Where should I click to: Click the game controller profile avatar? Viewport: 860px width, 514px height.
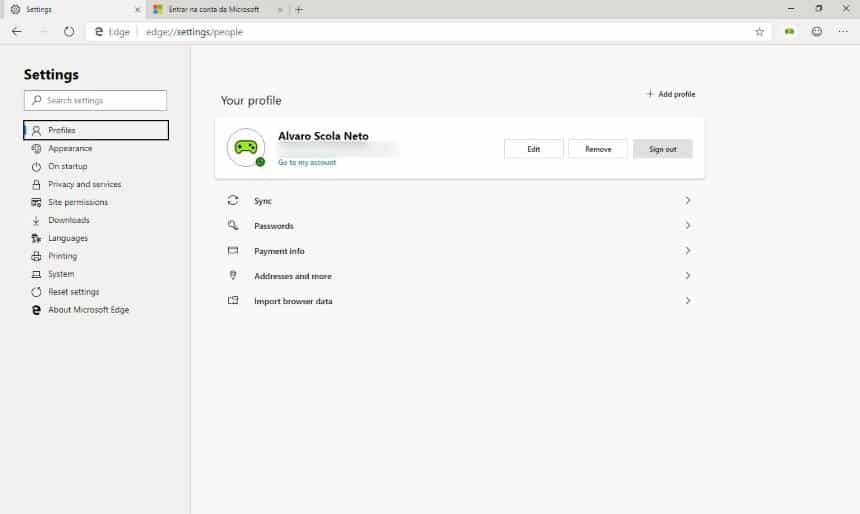[x=246, y=147]
